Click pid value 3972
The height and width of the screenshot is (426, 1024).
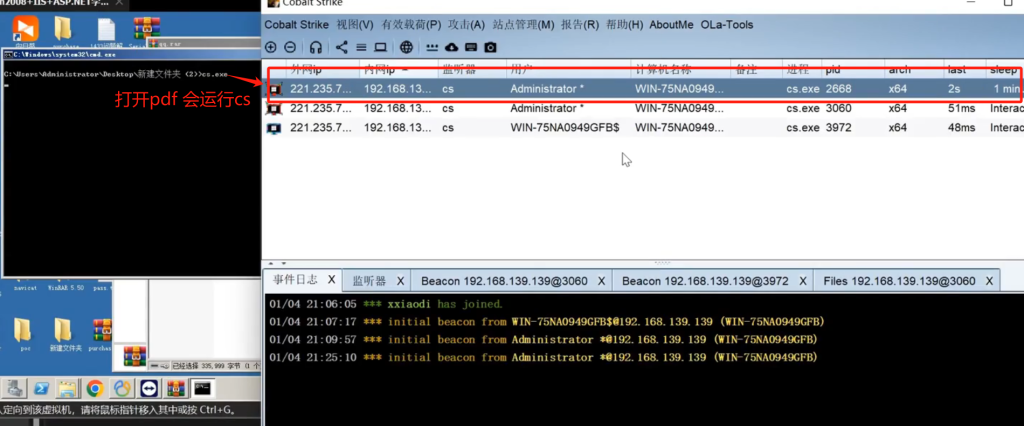(x=838, y=128)
